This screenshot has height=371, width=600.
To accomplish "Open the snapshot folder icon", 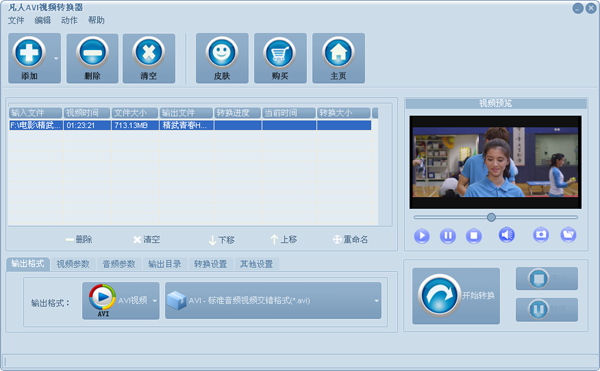I will (x=569, y=234).
